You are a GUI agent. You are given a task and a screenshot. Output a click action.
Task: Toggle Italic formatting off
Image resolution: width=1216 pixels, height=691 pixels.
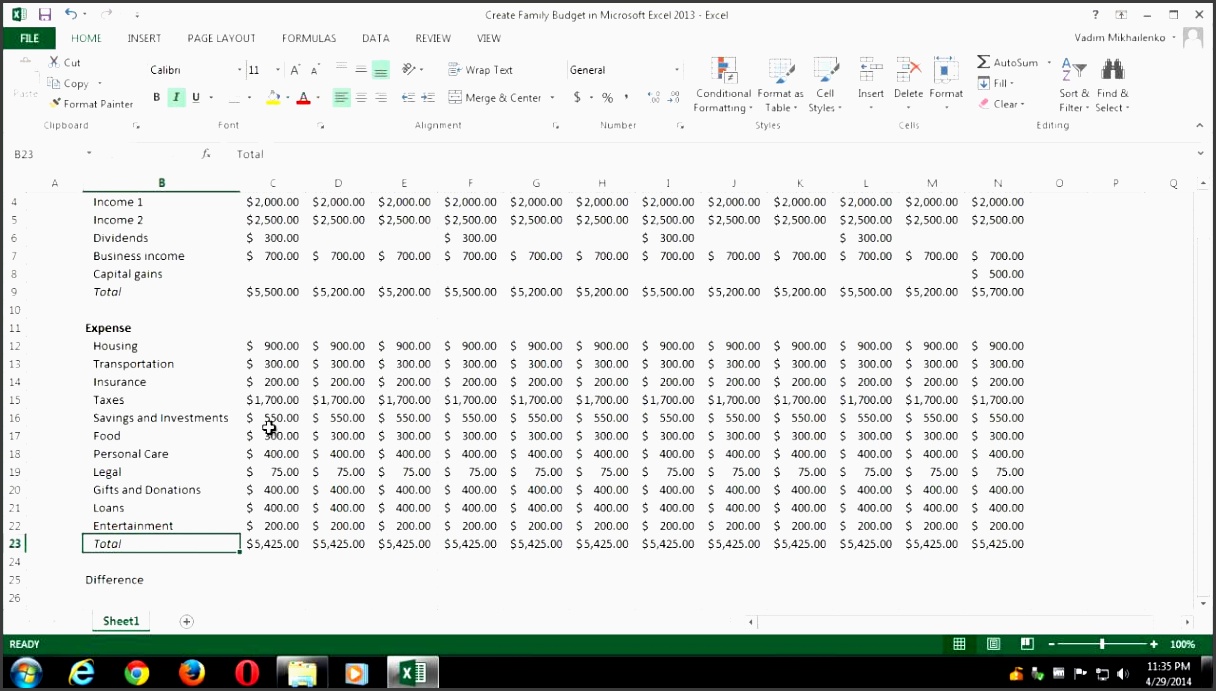pyautogui.click(x=176, y=98)
